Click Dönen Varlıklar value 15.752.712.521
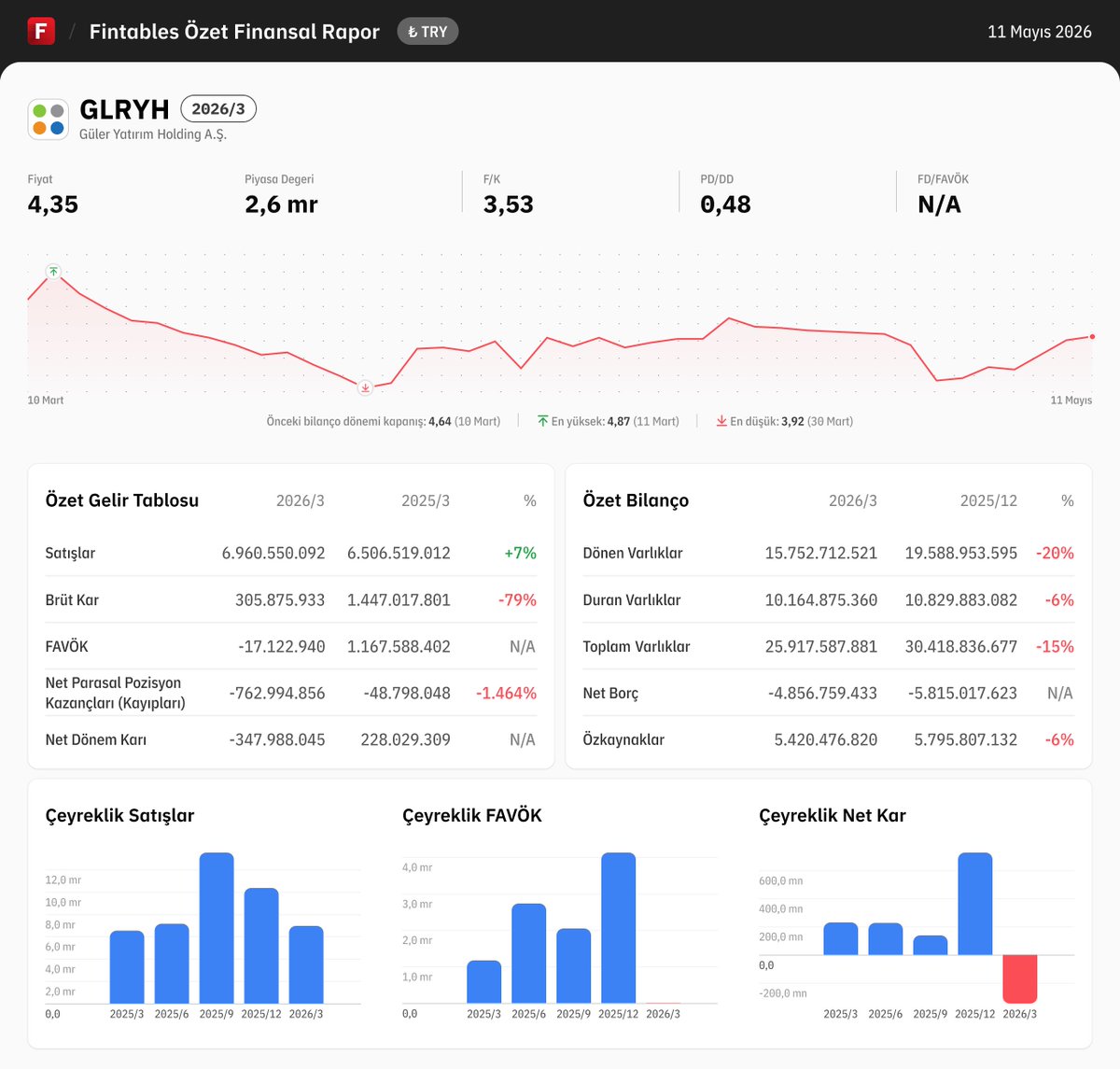 click(821, 553)
